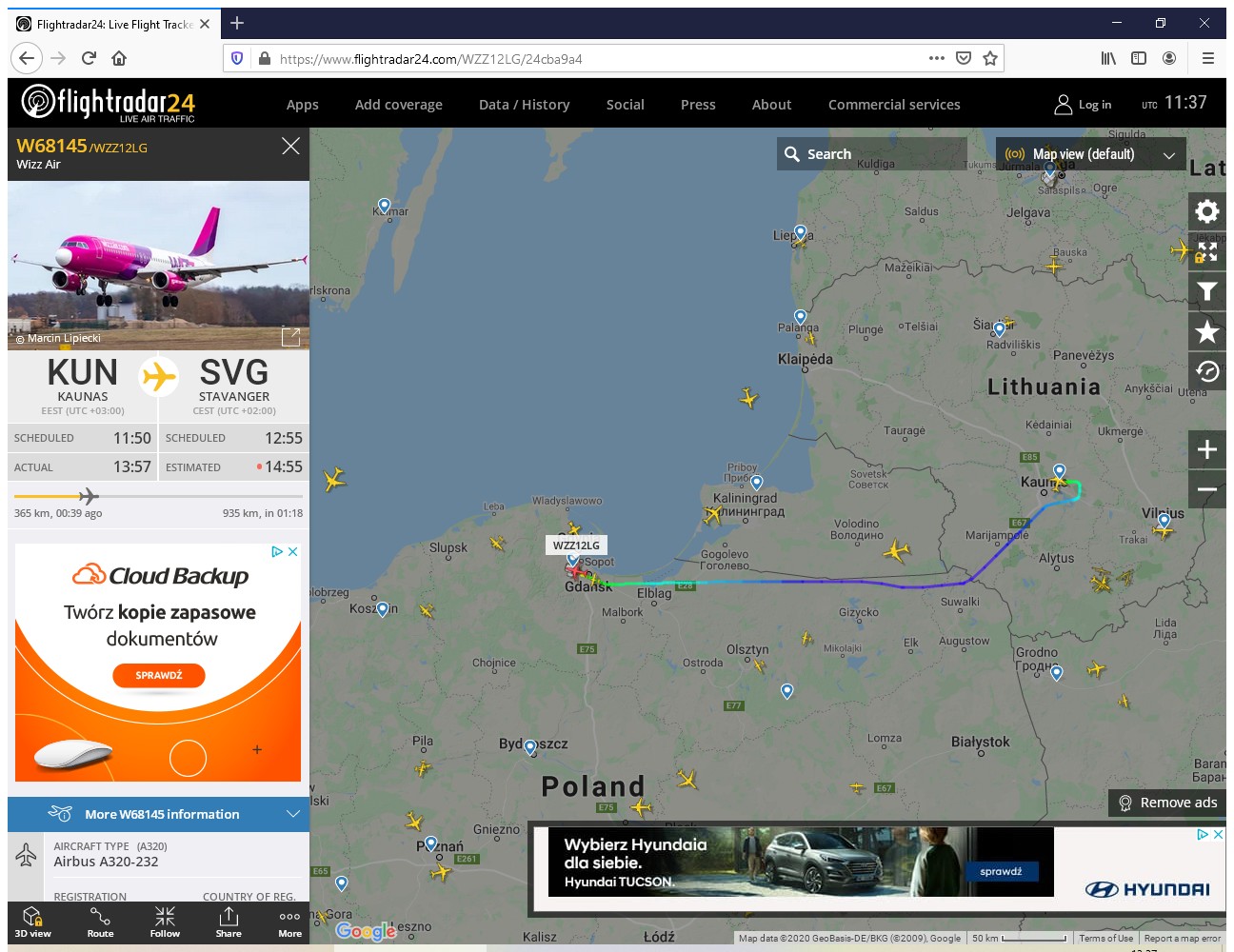1234x952 pixels.
Task: Click the Search field on the map
Action: pyautogui.click(x=872, y=153)
